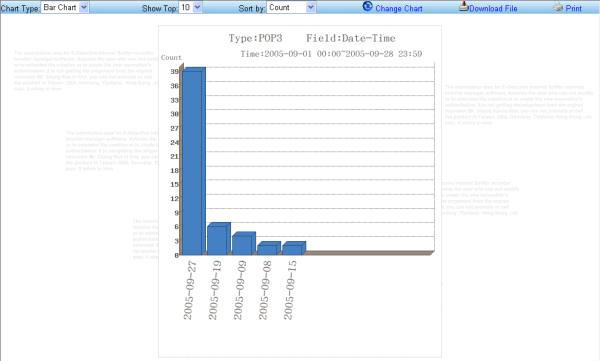
Task: Click the 2005-09-27 axis date label
Action: 190,290
